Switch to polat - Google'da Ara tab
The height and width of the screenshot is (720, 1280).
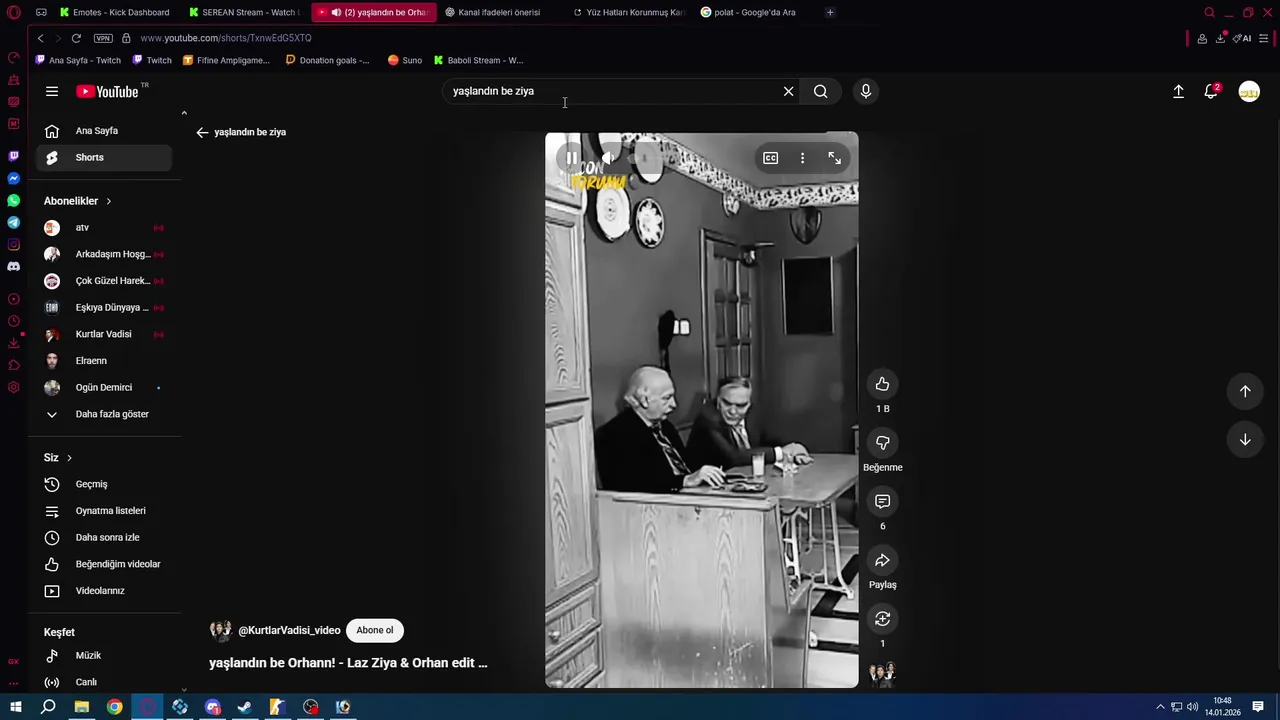pos(756,12)
